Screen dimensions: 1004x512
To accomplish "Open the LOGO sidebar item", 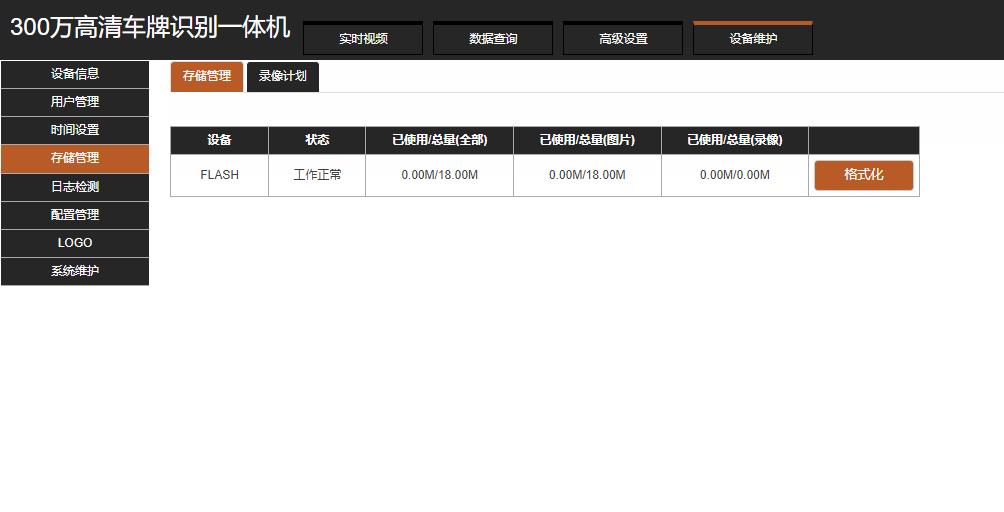I will [75, 243].
